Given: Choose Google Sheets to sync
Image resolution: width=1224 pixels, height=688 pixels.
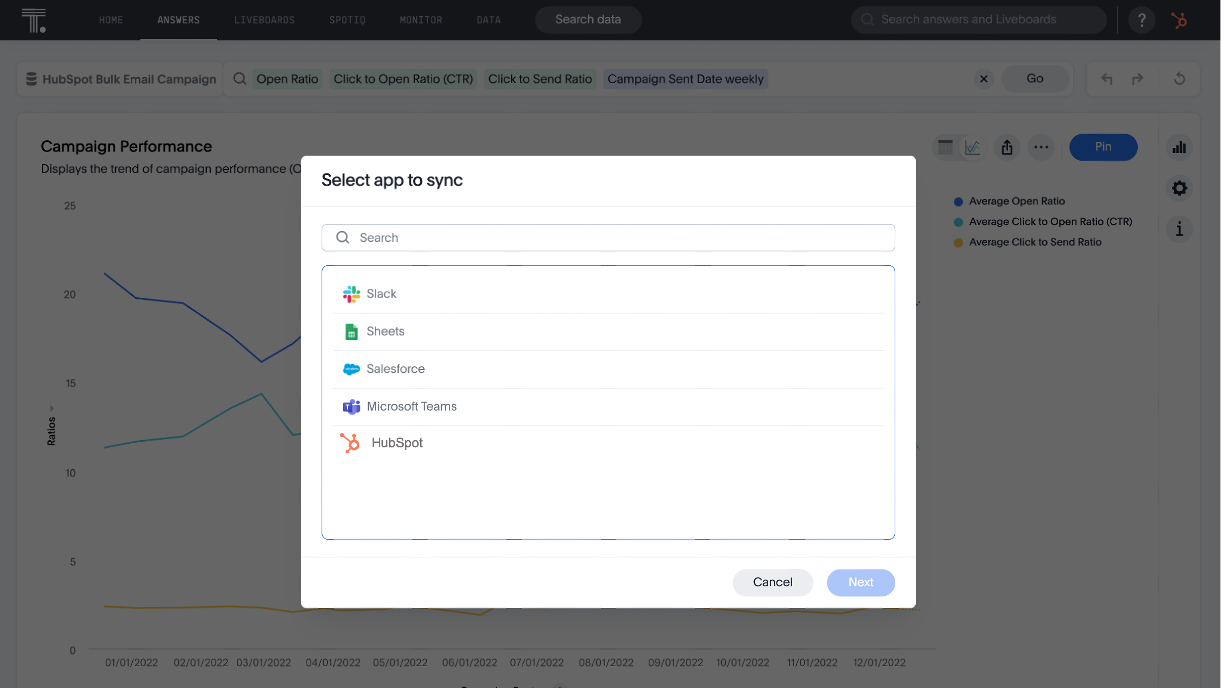Looking at the screenshot, I should pos(385,331).
